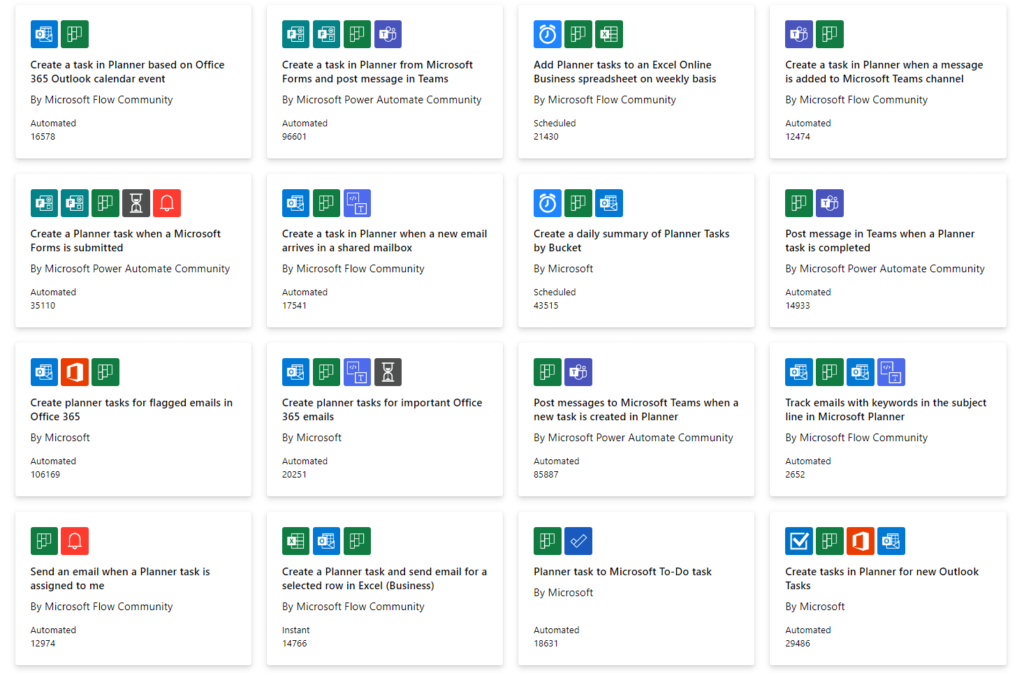Click the Outlook icon on the calendar event template
The width and height of the screenshot is (1024, 673).
[x=44, y=34]
